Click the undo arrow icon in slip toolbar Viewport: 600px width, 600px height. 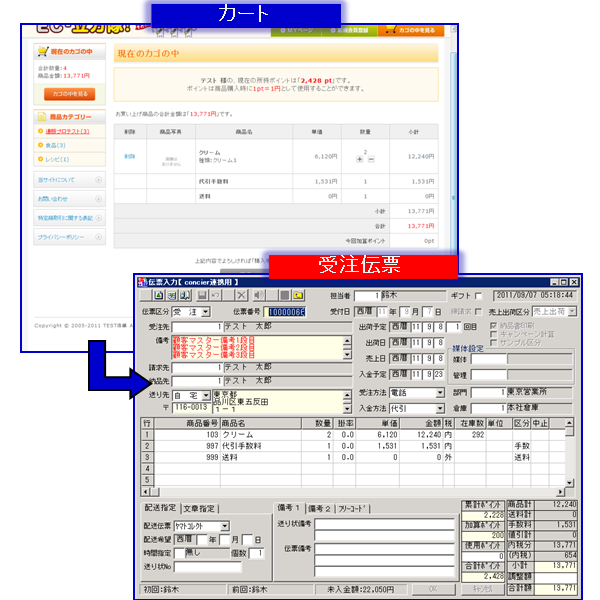pos(216,295)
